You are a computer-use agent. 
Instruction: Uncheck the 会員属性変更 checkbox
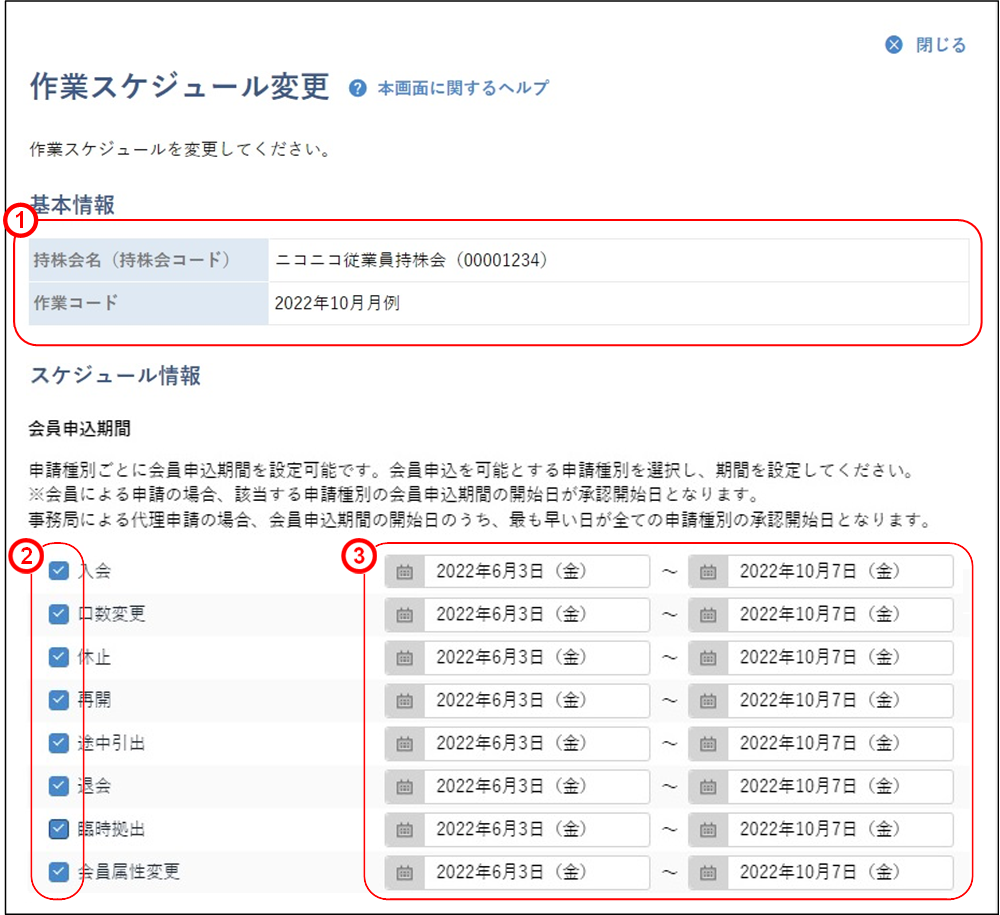(x=59, y=872)
